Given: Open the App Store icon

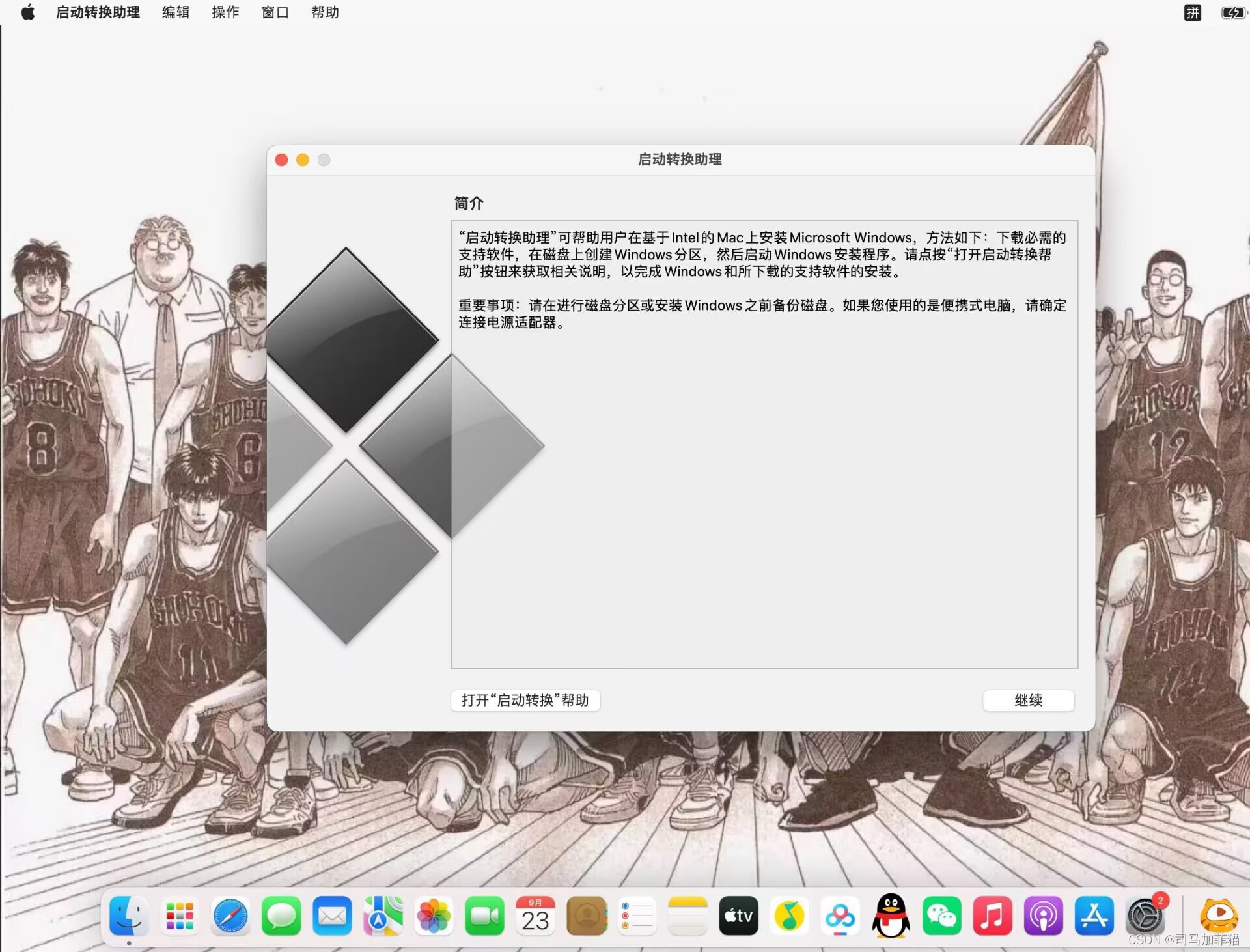Looking at the screenshot, I should (x=1094, y=916).
